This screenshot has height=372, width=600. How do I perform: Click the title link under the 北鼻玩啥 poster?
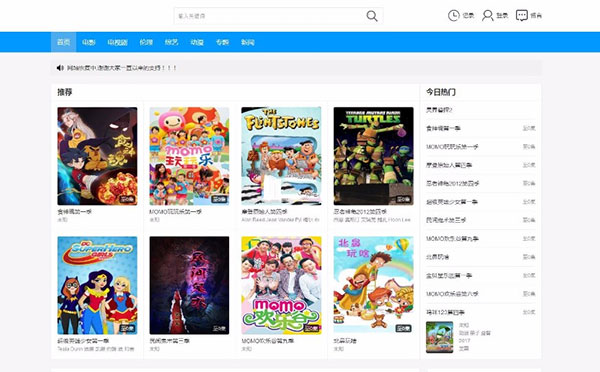click(345, 341)
